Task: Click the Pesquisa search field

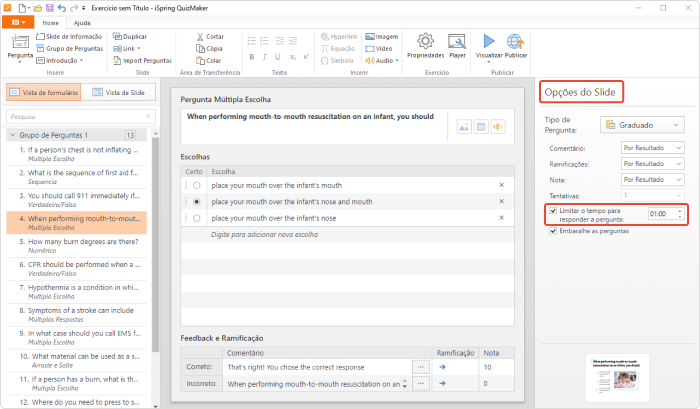Action: pyautogui.click(x=81, y=117)
